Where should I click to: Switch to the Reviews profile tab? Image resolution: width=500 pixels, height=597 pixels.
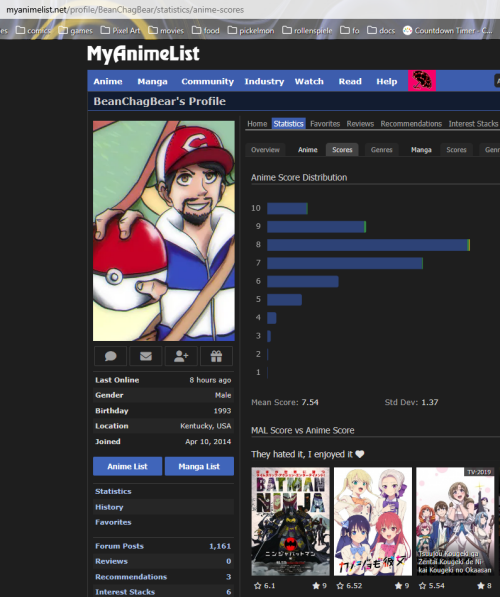click(x=360, y=124)
